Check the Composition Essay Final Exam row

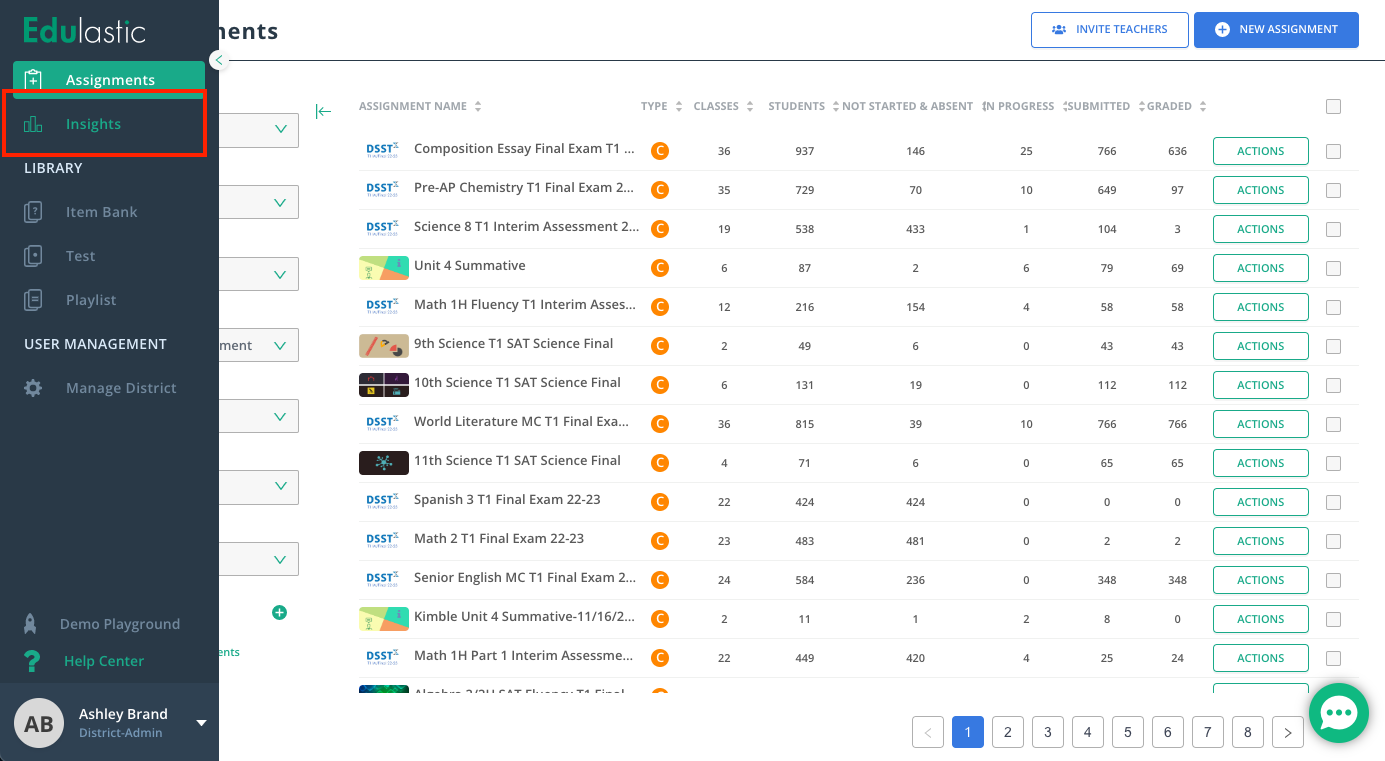pyautogui.click(x=1333, y=152)
